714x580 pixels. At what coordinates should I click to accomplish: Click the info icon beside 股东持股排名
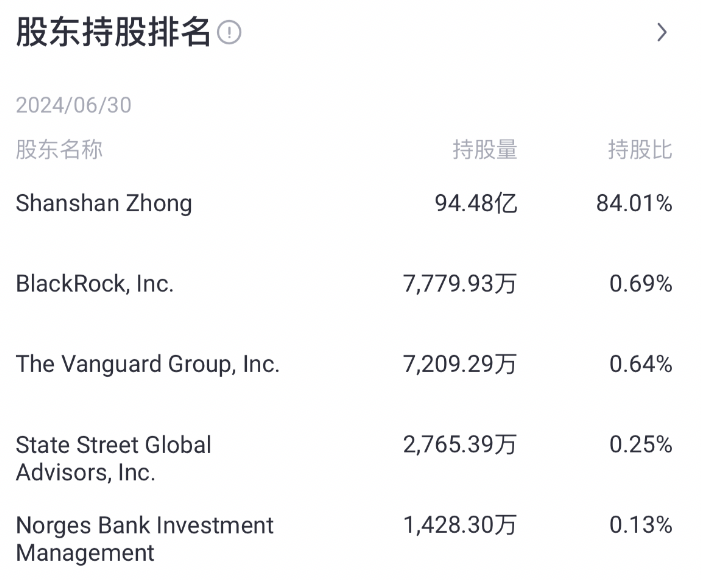[x=230, y=33]
